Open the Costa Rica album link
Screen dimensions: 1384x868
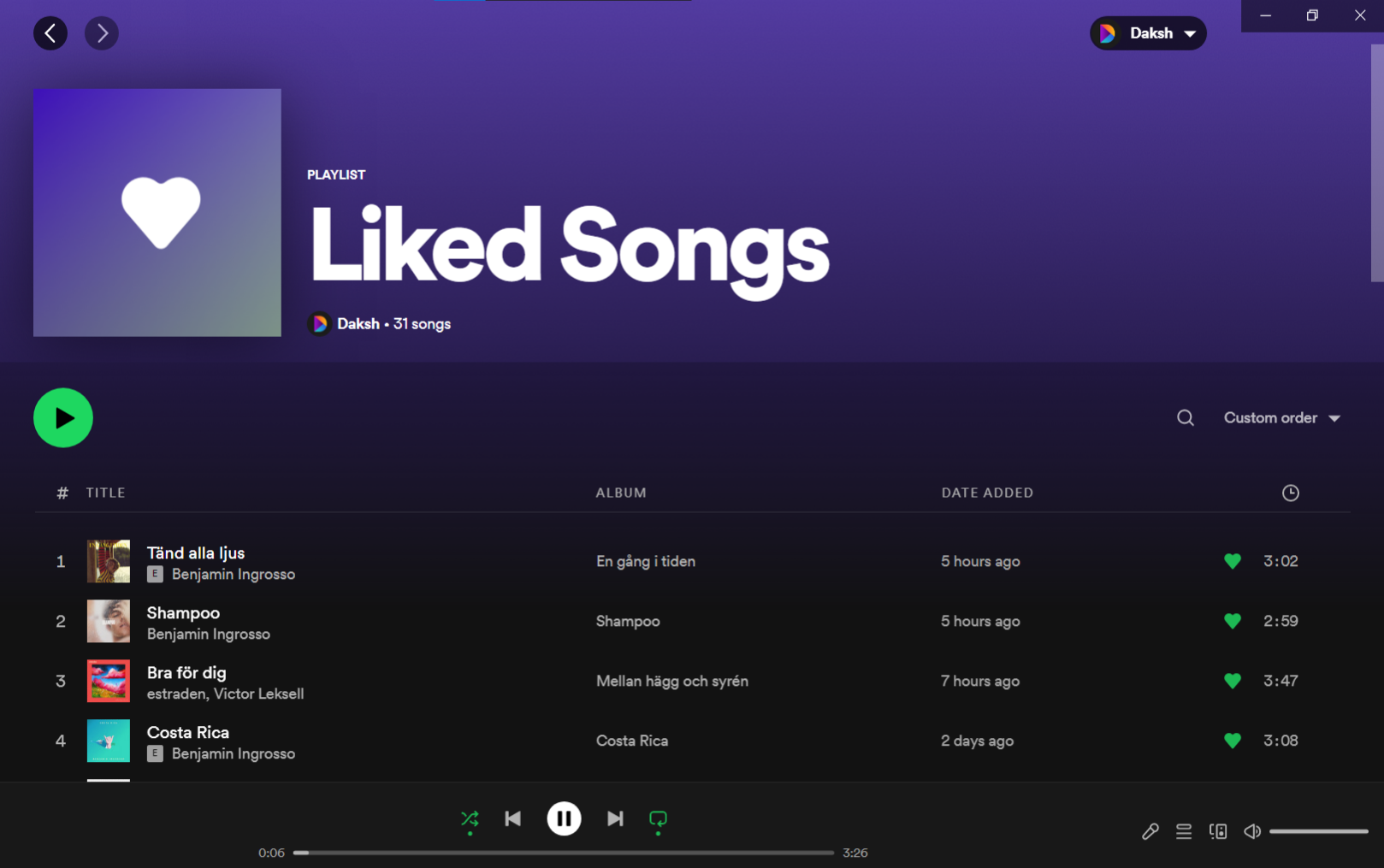pyautogui.click(x=632, y=741)
